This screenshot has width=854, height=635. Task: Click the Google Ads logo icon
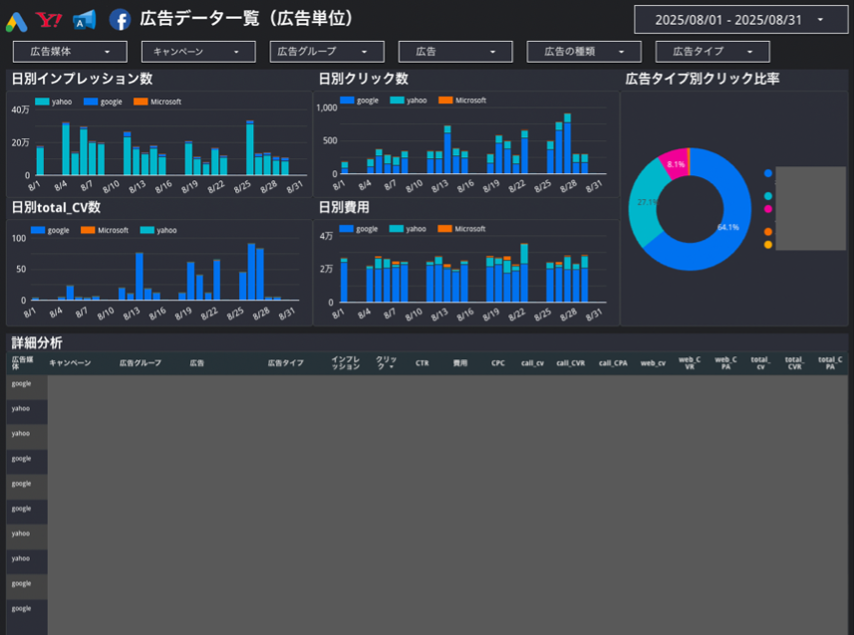(17, 19)
